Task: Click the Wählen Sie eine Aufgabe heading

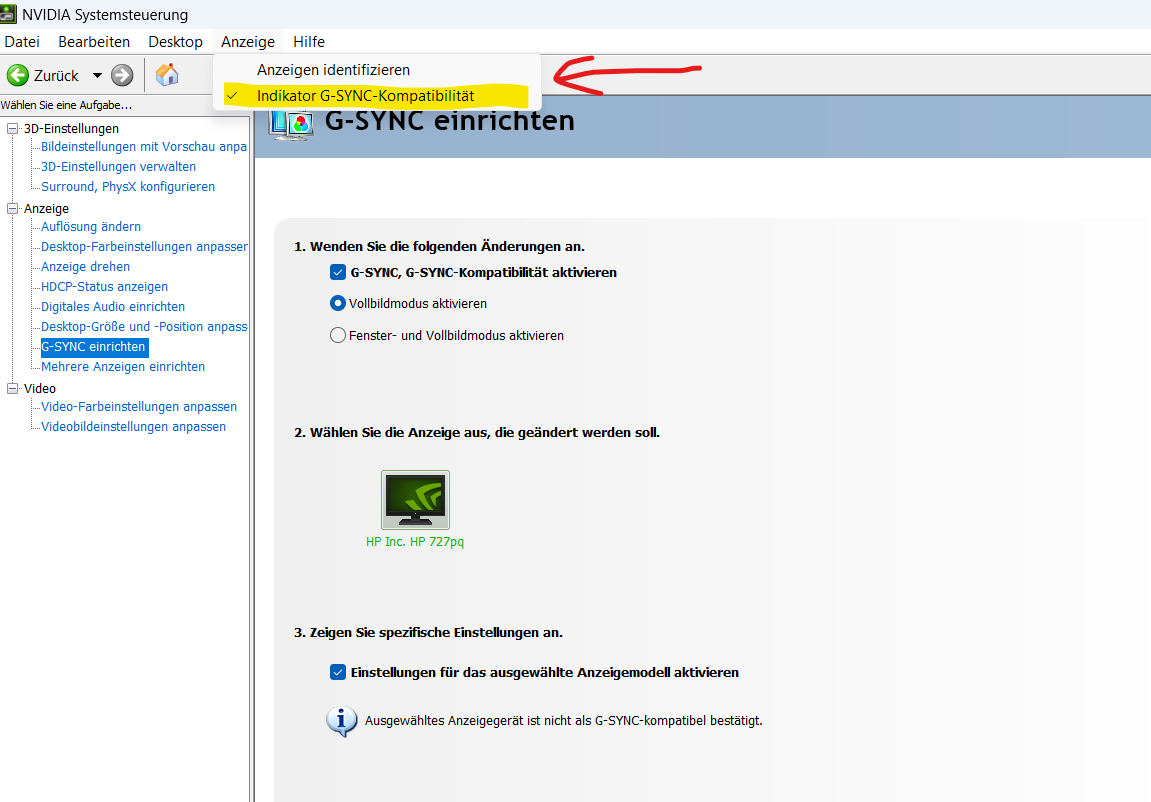Action: (x=66, y=105)
